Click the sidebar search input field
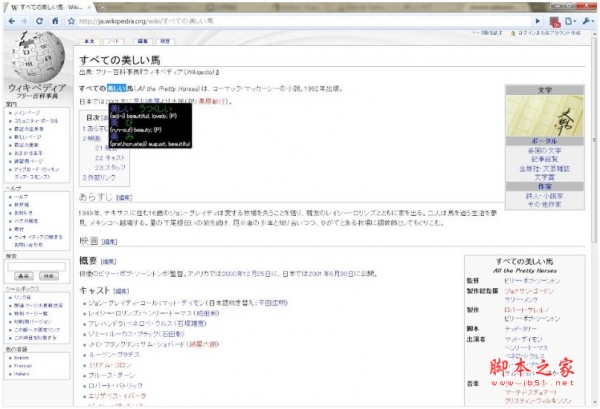Screen dimensions: 600x409 (x=36, y=266)
